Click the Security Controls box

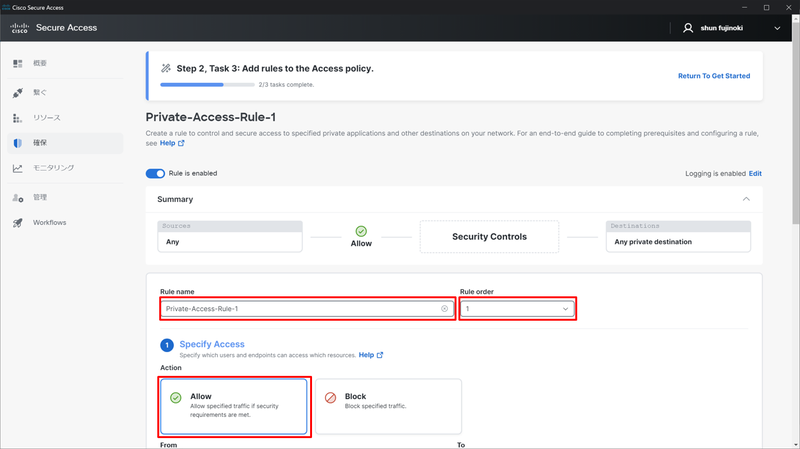[489, 237]
